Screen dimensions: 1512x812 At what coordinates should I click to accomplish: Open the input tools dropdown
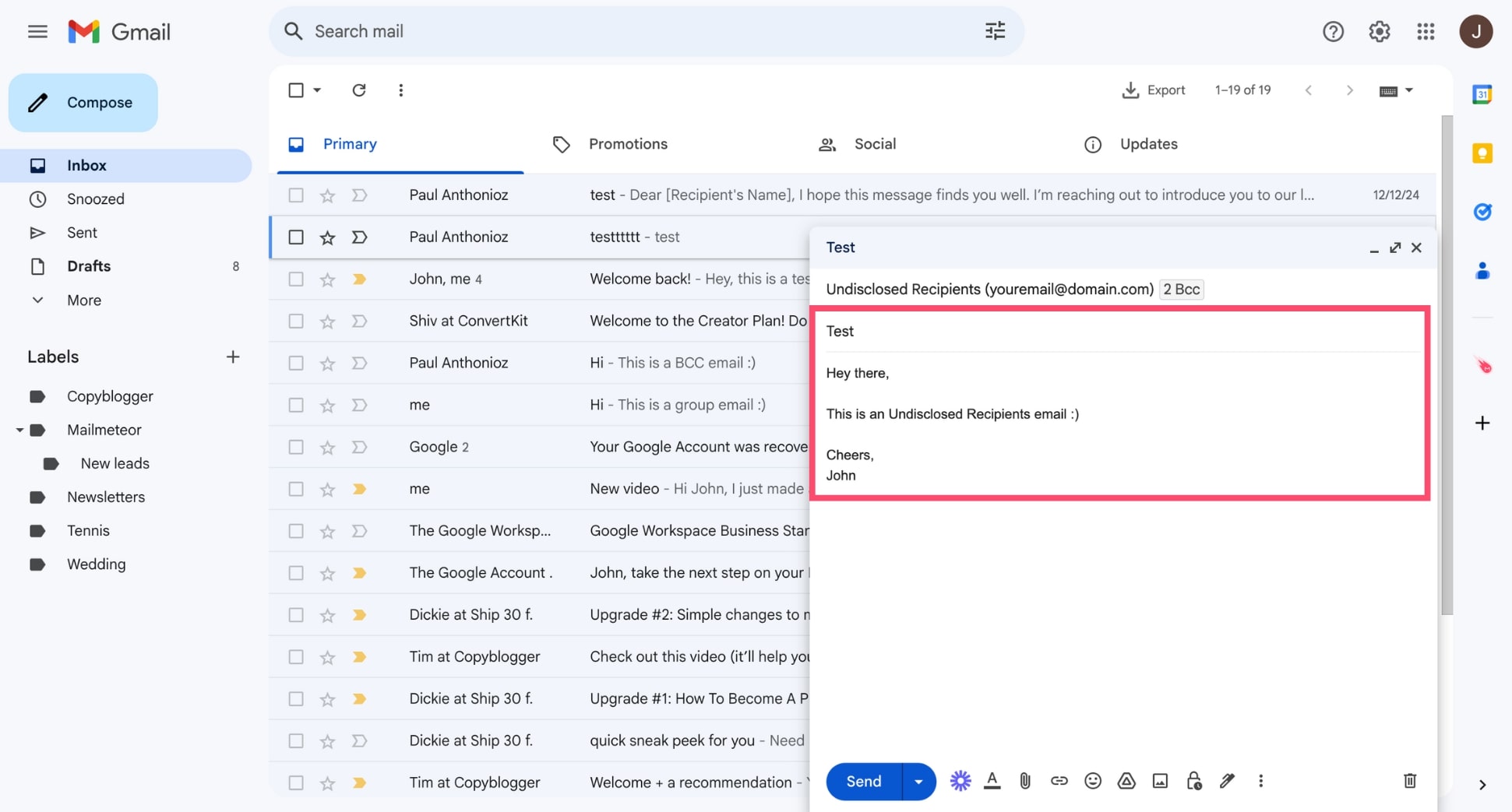[1396, 91]
